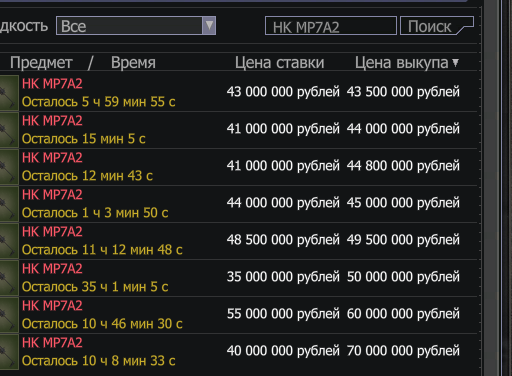Click item icon of 45 000 000 buyout listing
The width and height of the screenshot is (512, 376).
(9, 203)
